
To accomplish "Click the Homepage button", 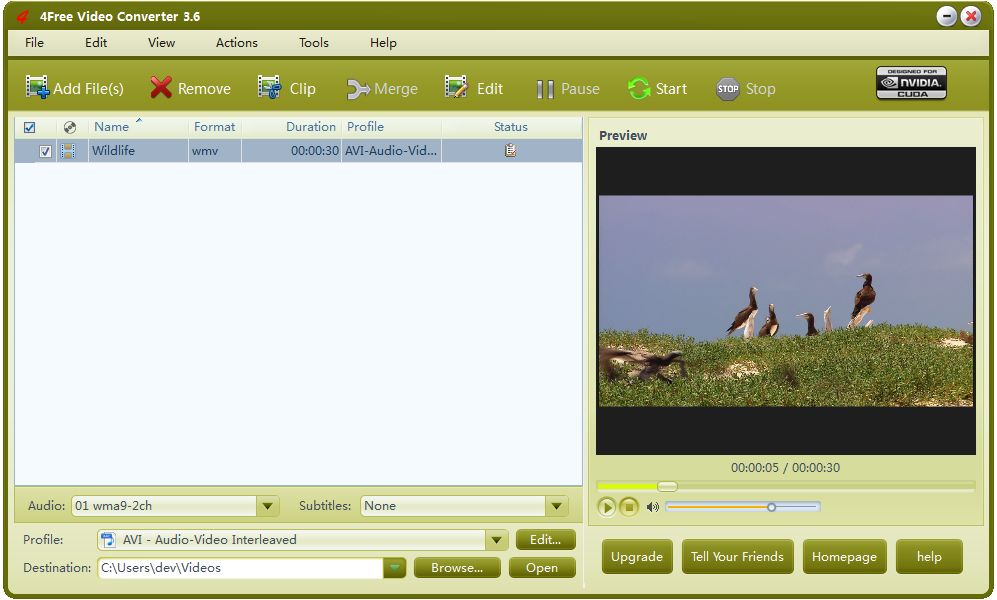I will point(844,557).
